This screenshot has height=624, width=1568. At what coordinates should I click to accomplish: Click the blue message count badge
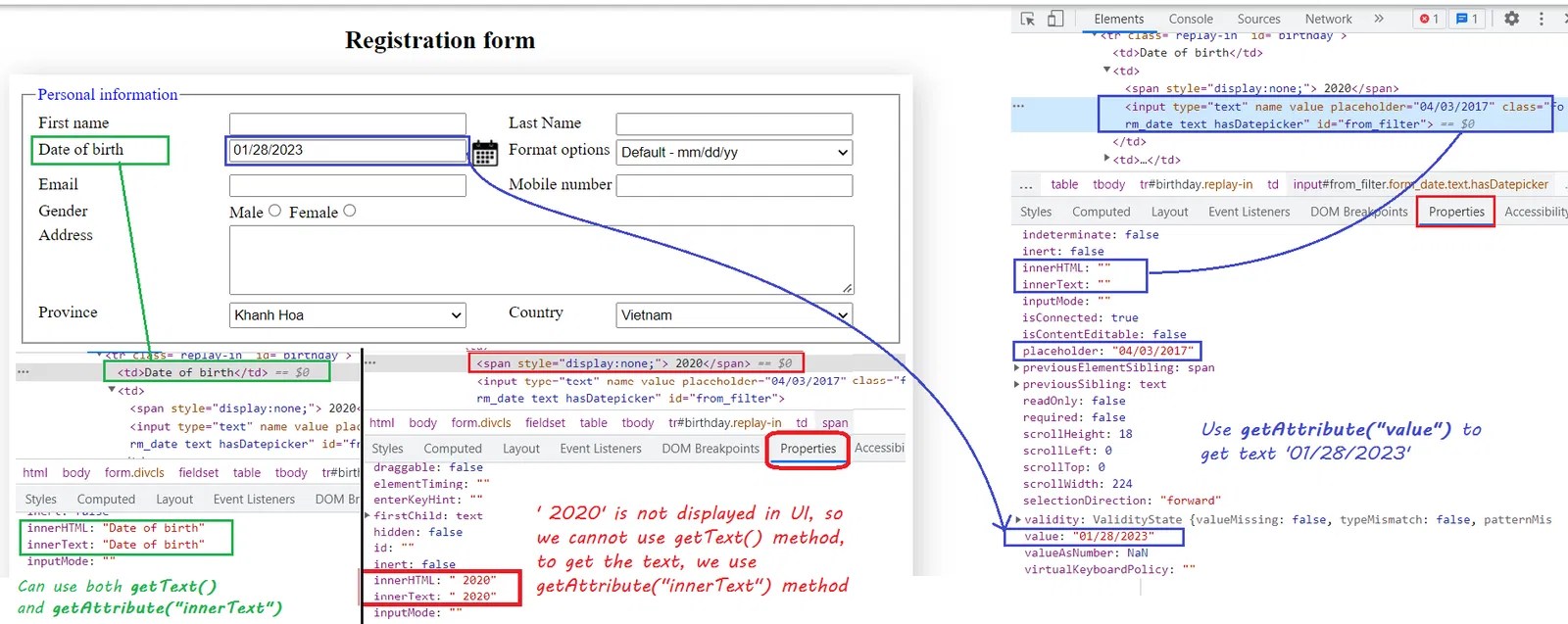pyautogui.click(x=1466, y=19)
